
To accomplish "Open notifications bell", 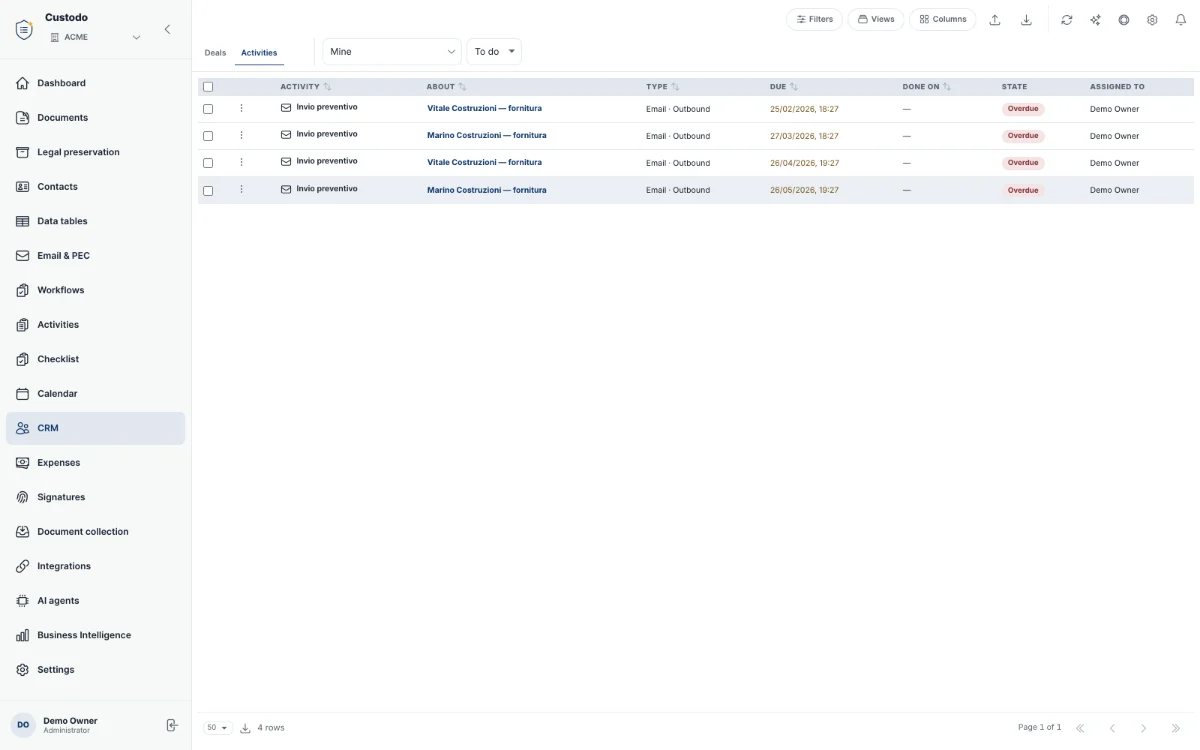I will (x=1180, y=20).
